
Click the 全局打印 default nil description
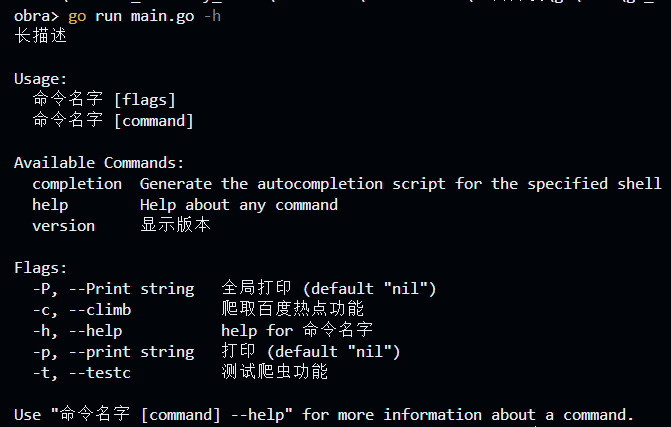(329, 288)
